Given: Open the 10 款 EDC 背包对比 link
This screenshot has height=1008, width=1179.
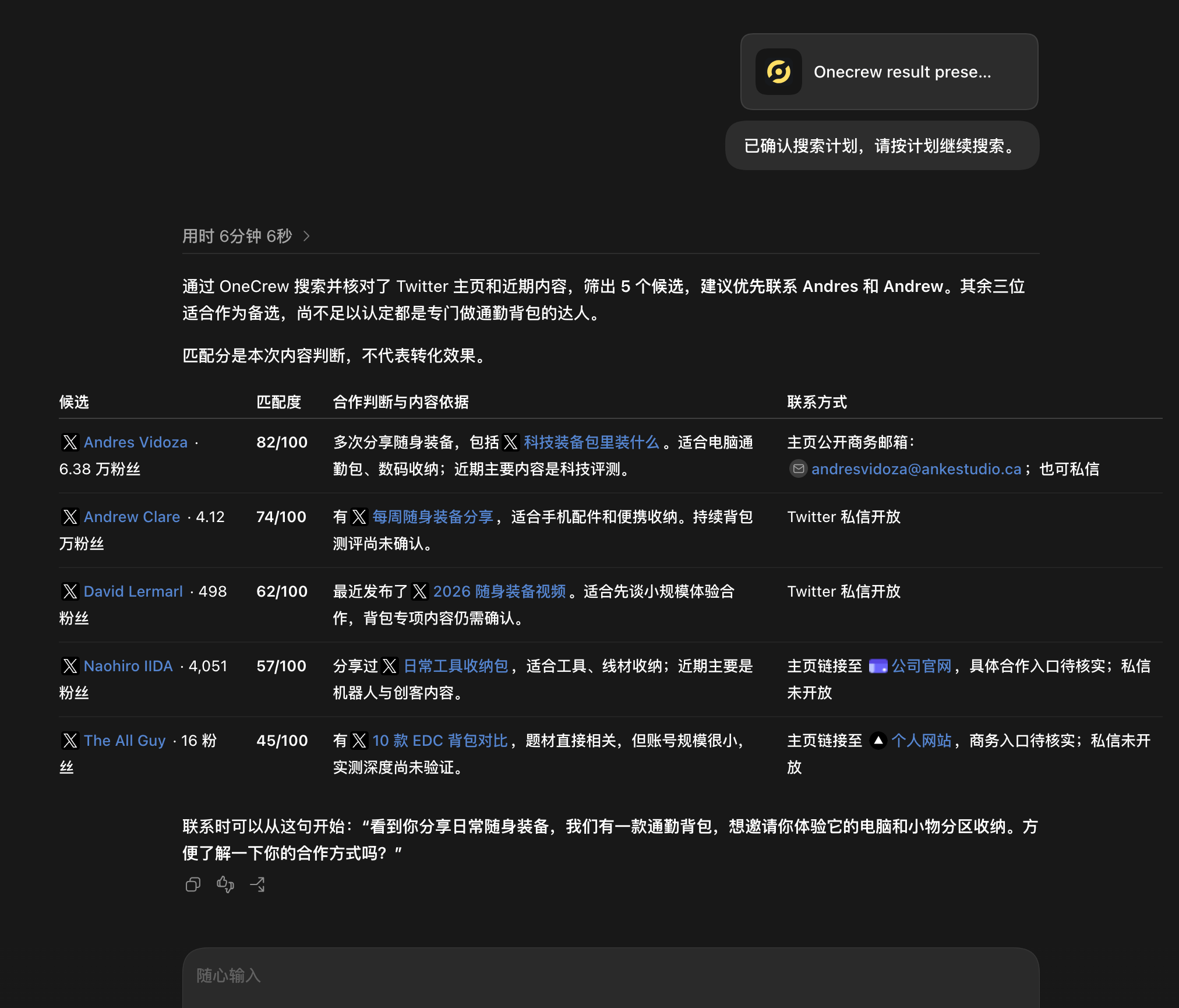Looking at the screenshot, I should [x=440, y=741].
